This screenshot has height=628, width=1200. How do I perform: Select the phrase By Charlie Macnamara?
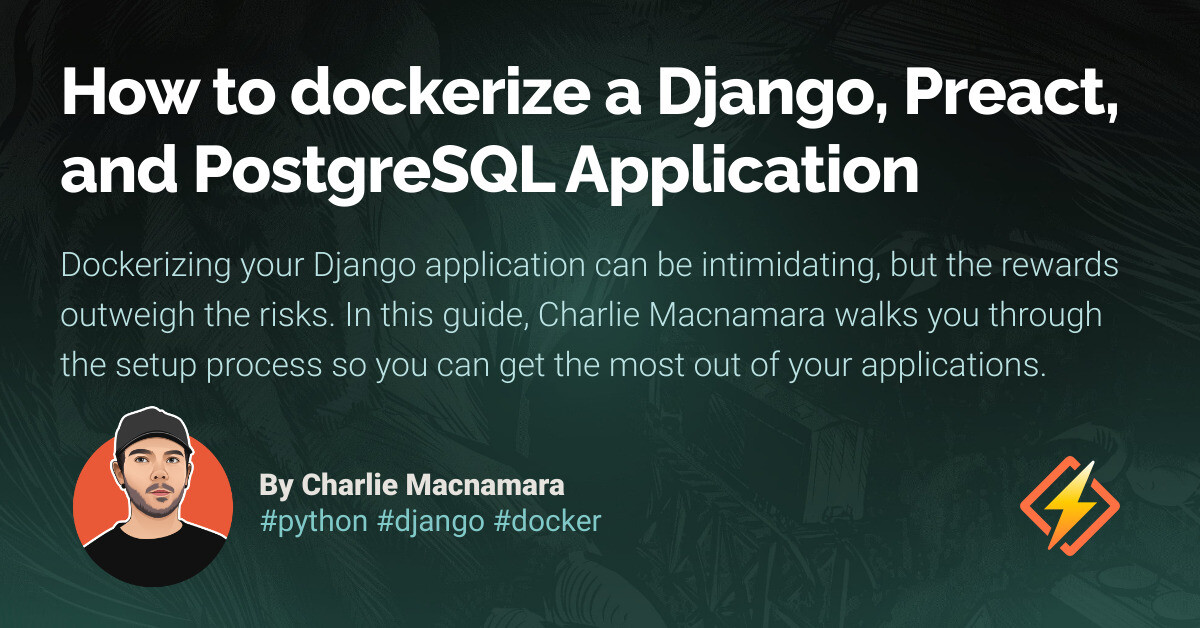coord(412,486)
